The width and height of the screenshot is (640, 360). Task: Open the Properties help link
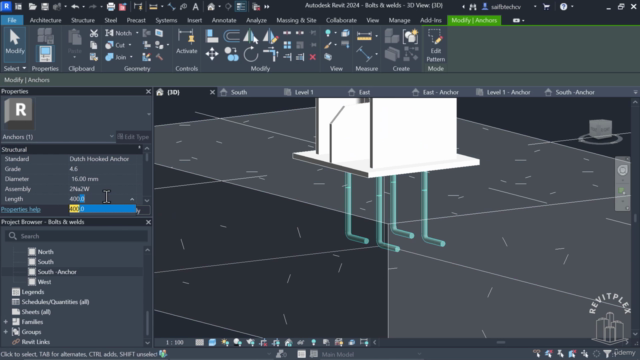20,209
